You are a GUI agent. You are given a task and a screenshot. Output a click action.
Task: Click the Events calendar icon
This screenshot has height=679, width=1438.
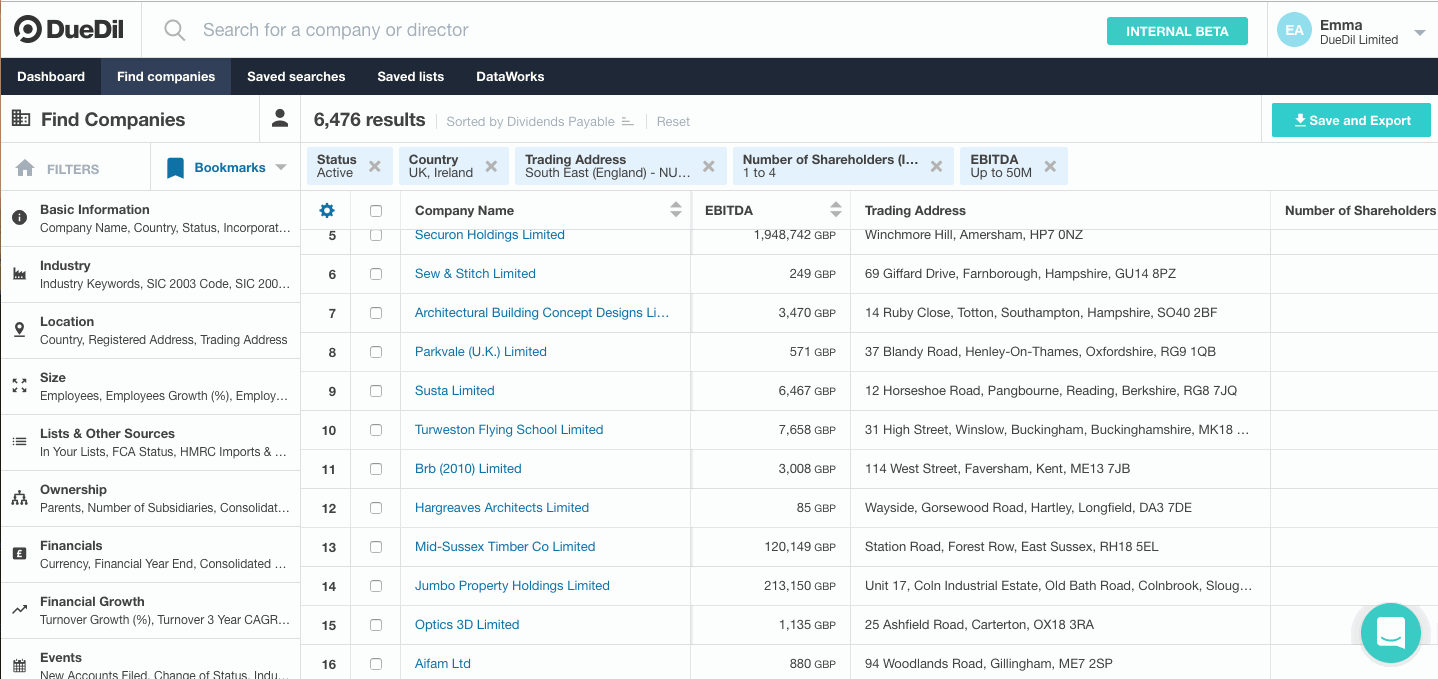pyautogui.click(x=19, y=665)
